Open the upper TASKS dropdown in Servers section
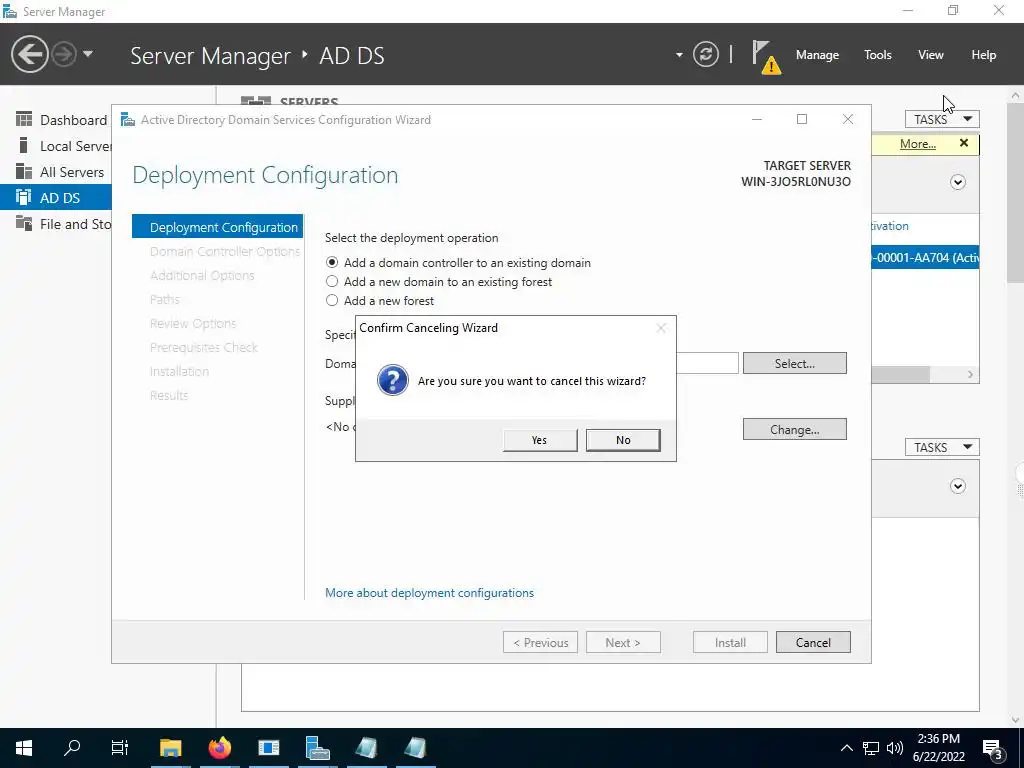Screen dimensions: 1024x768 tap(942, 119)
